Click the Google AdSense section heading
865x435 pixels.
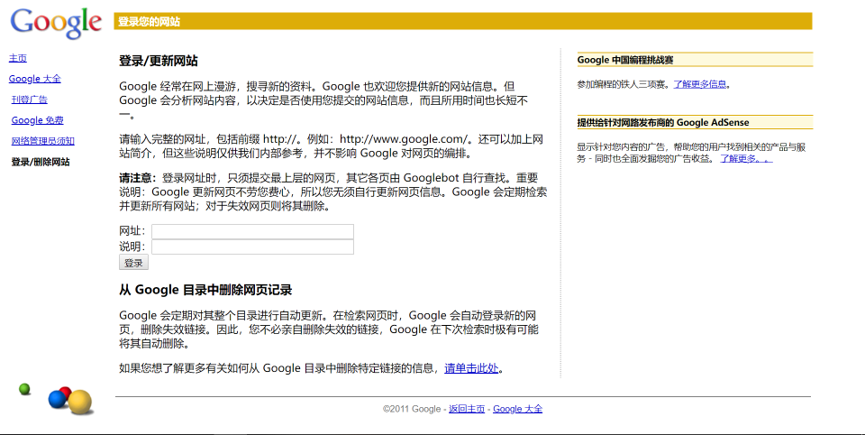pos(663,122)
